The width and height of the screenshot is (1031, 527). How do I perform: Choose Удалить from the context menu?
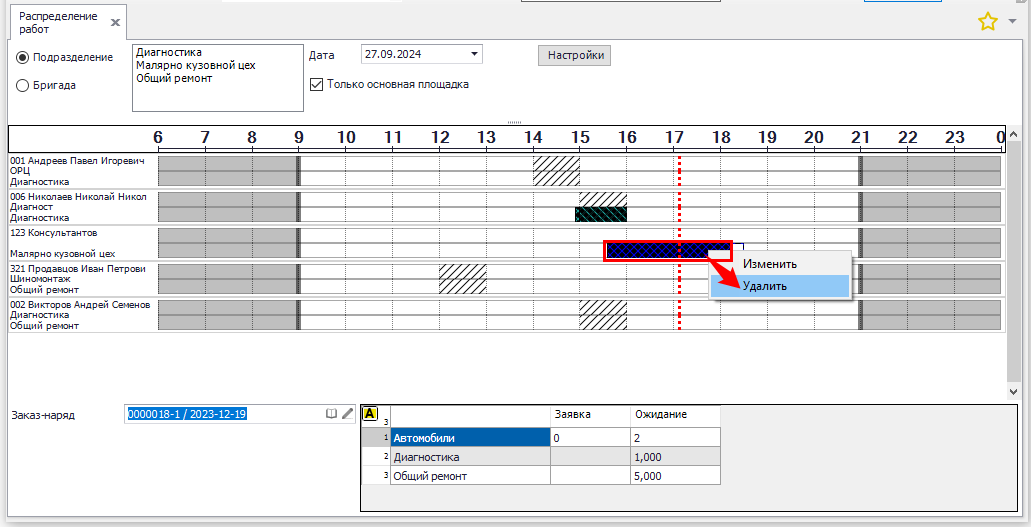point(764,286)
